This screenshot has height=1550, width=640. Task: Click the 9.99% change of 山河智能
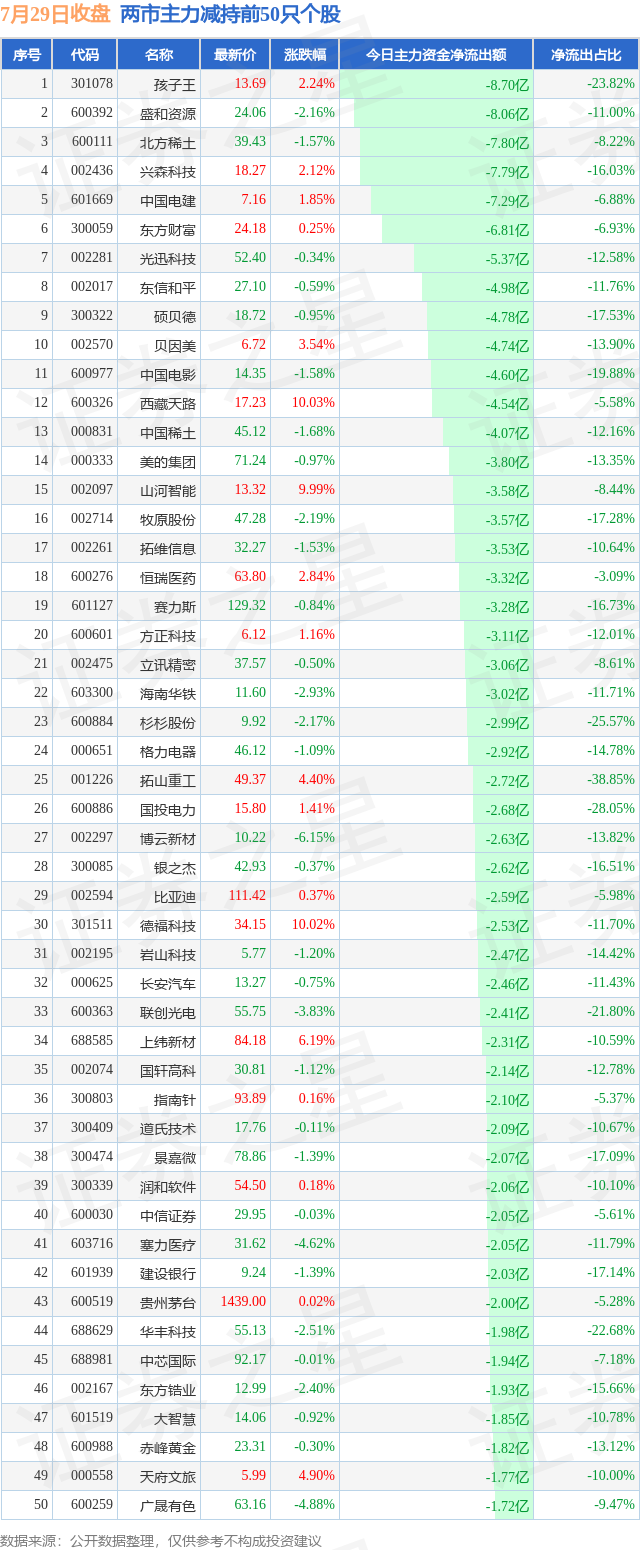click(316, 490)
